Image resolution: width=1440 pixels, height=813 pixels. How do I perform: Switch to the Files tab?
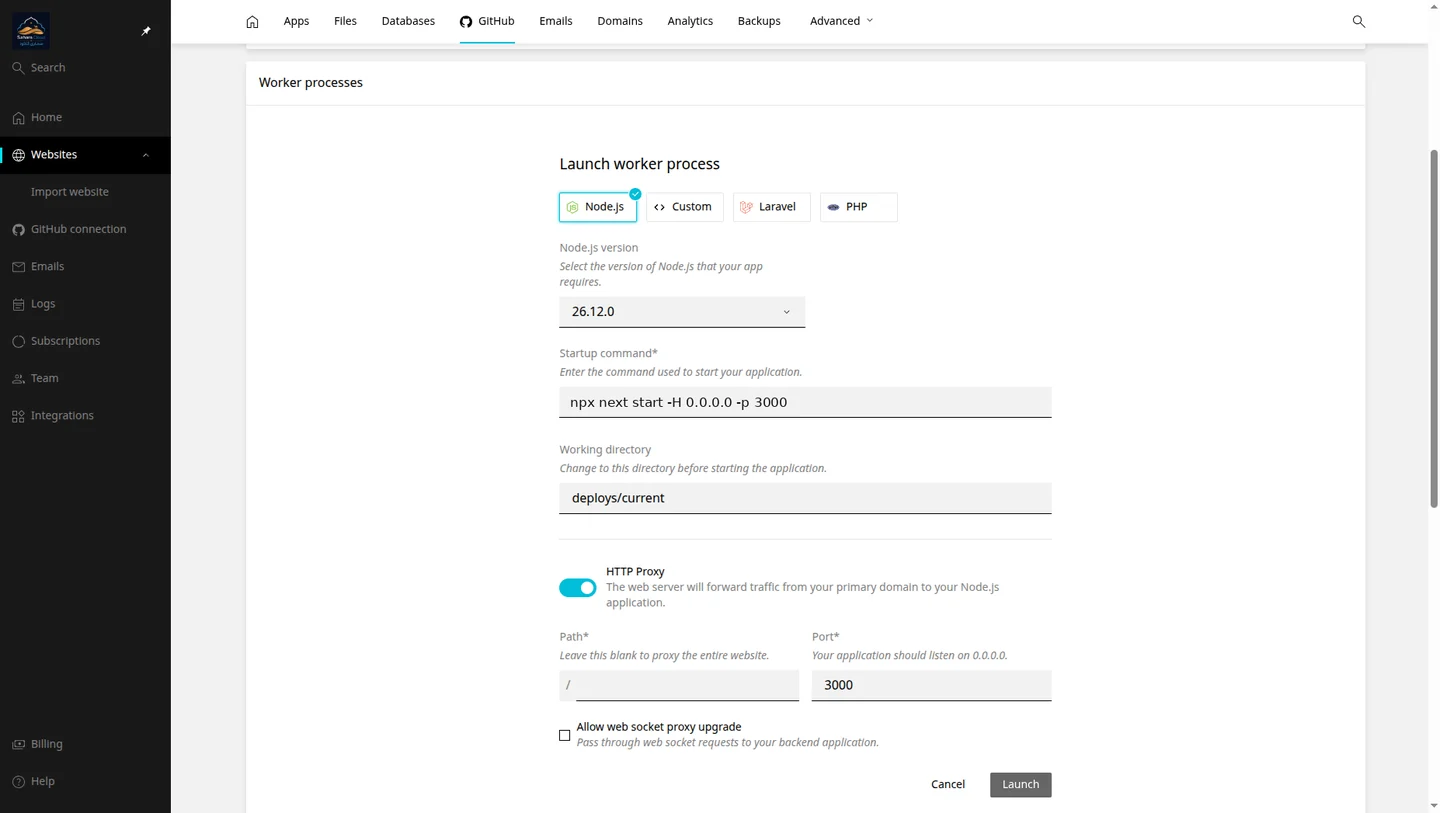pos(345,21)
